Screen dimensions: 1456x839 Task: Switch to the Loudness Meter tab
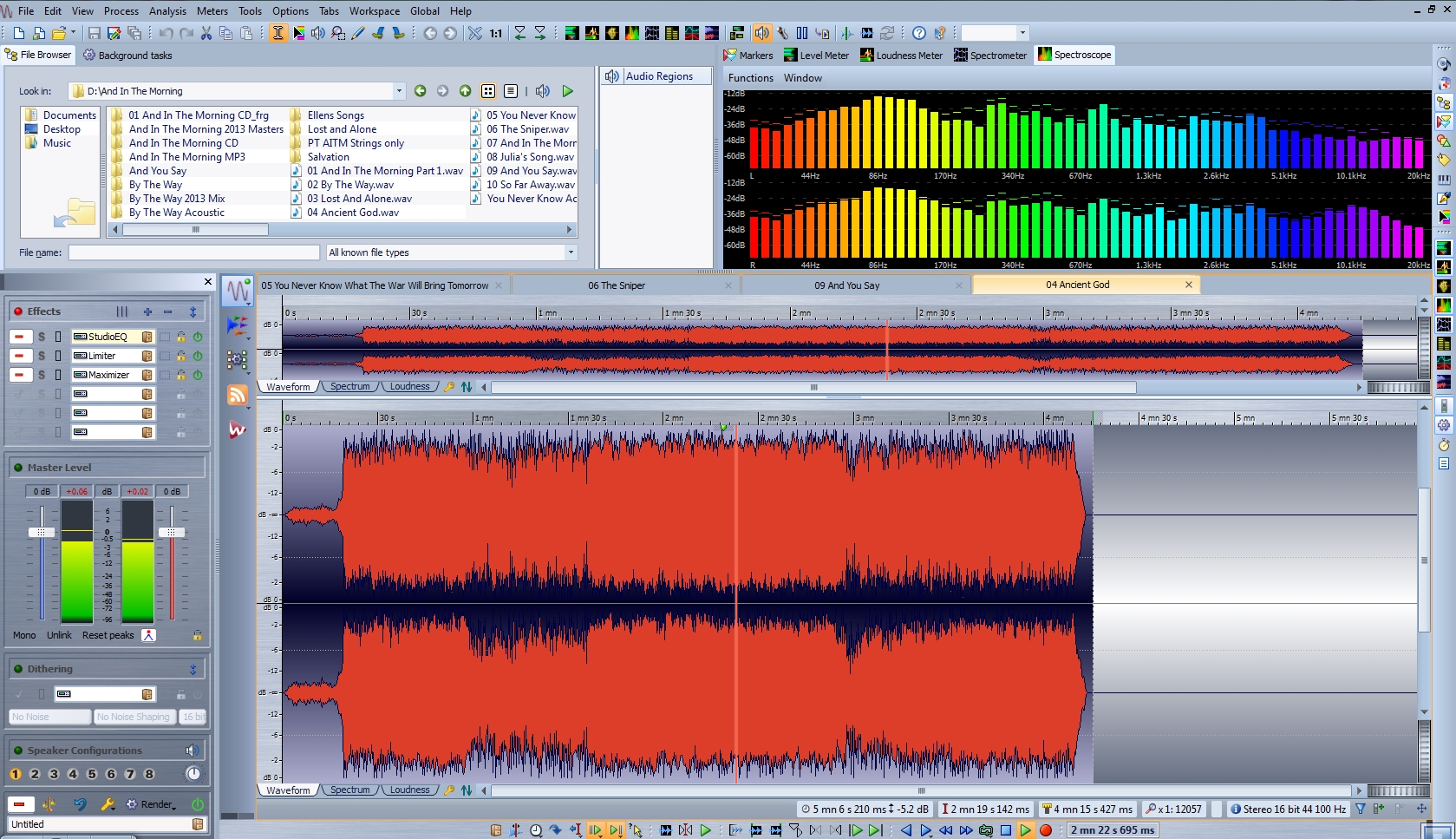(900, 55)
